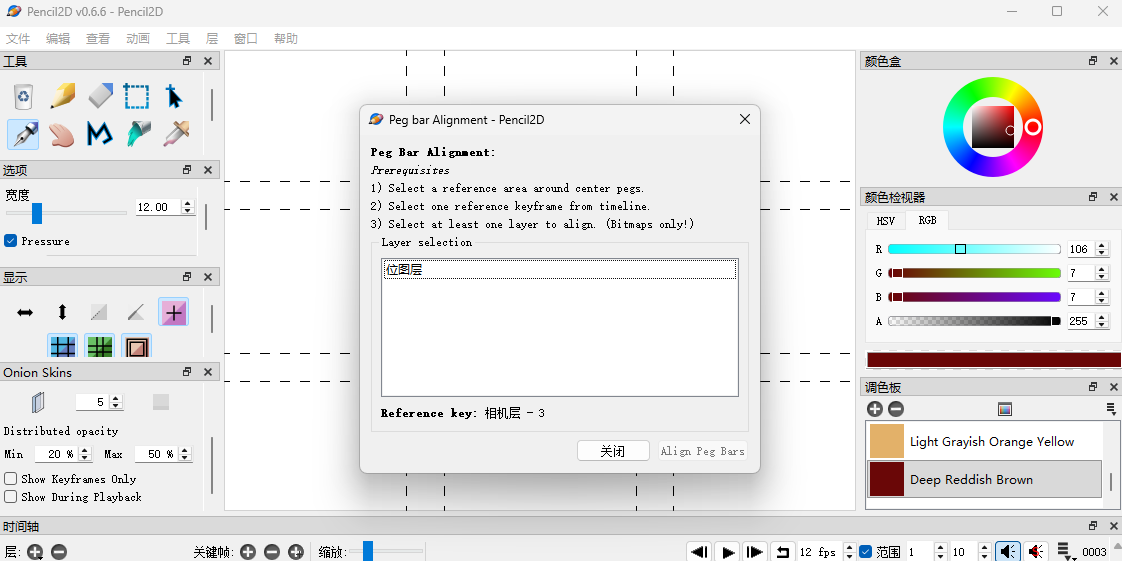This screenshot has height=561, width=1122.
Task: Toggle the Pressure checkbox
Action: [10, 241]
